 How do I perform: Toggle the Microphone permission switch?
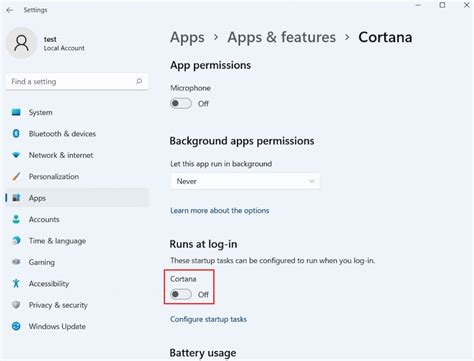point(181,103)
